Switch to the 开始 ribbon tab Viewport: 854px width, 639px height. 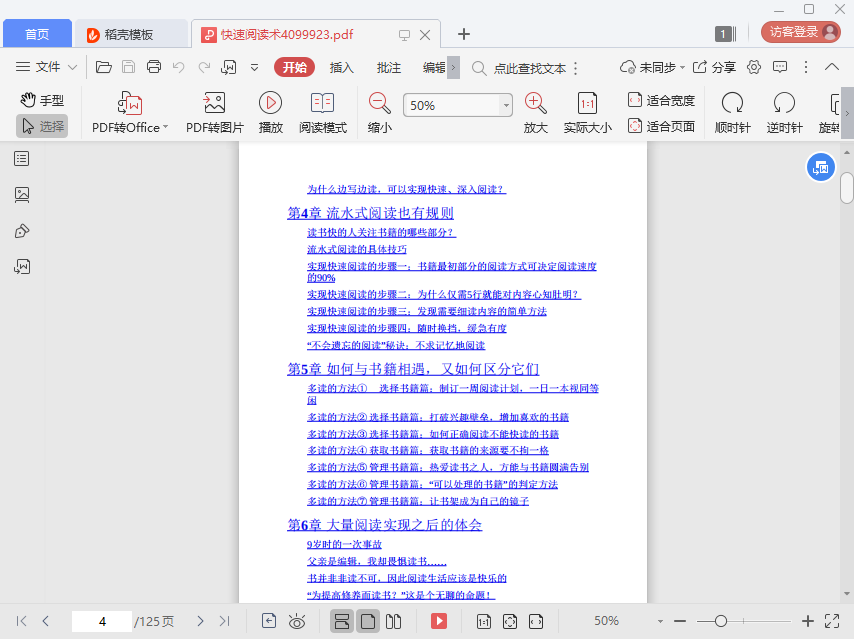point(295,67)
